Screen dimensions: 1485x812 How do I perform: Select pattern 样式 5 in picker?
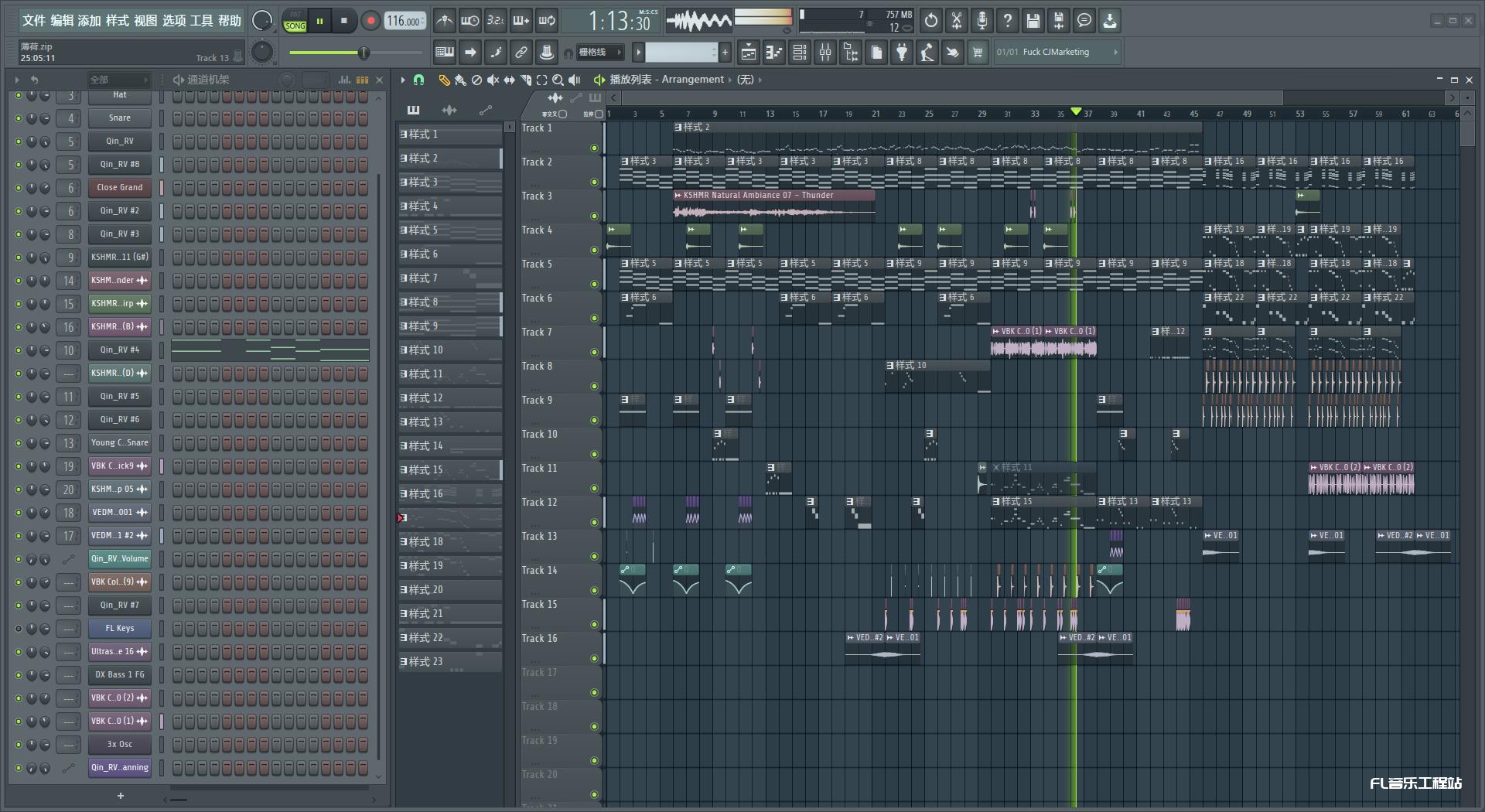(449, 230)
